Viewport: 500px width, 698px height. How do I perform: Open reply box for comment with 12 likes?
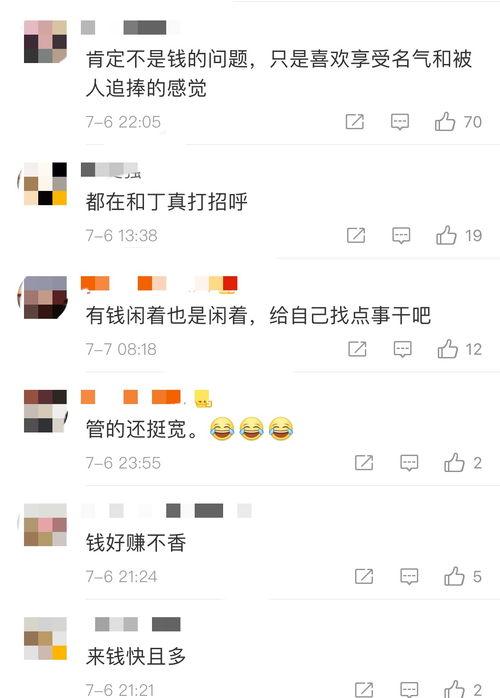402,349
